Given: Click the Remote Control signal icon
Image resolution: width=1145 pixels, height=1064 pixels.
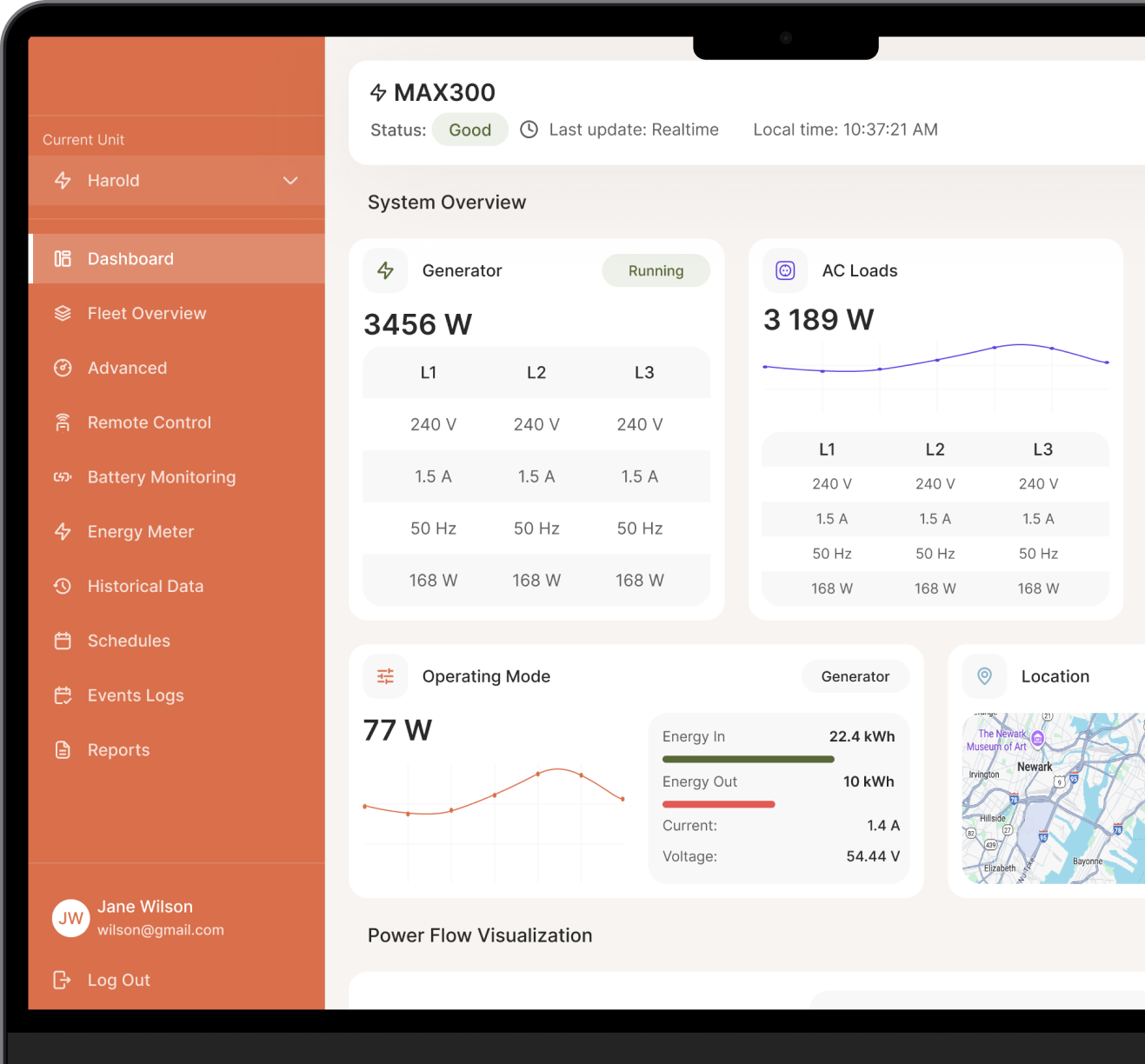Looking at the screenshot, I should point(63,422).
